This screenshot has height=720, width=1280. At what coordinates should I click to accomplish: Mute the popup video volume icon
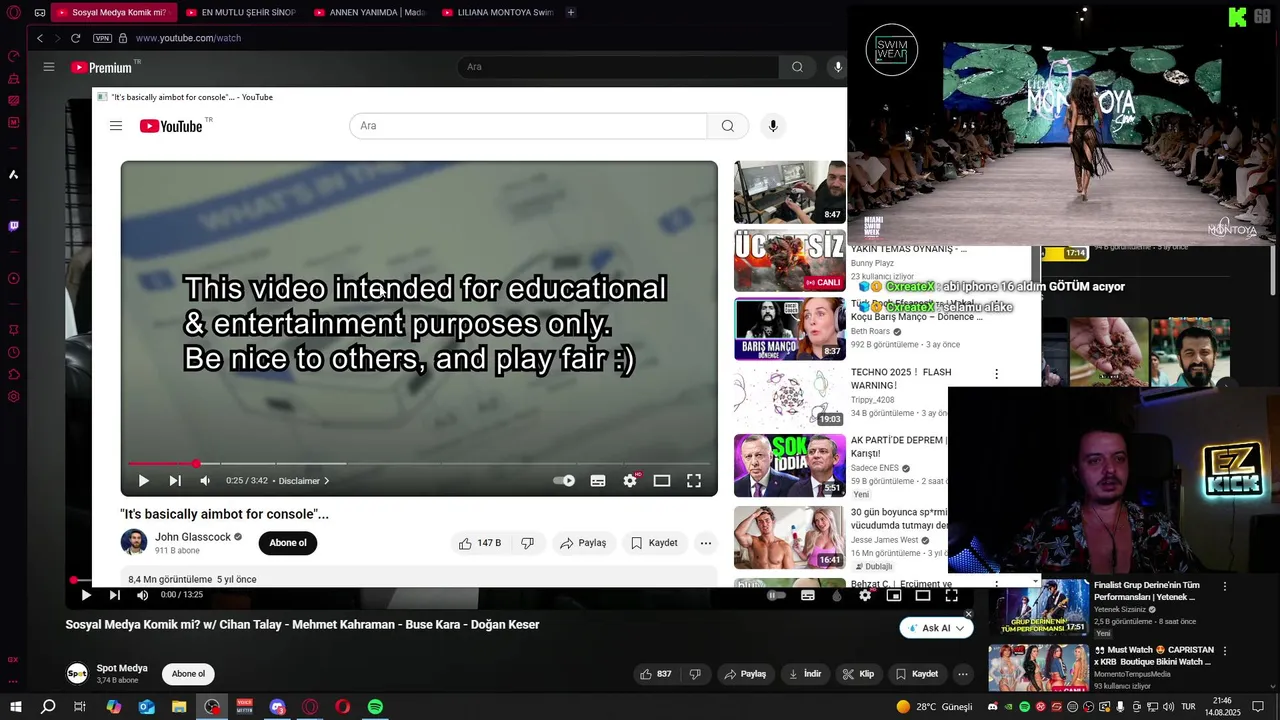205,481
